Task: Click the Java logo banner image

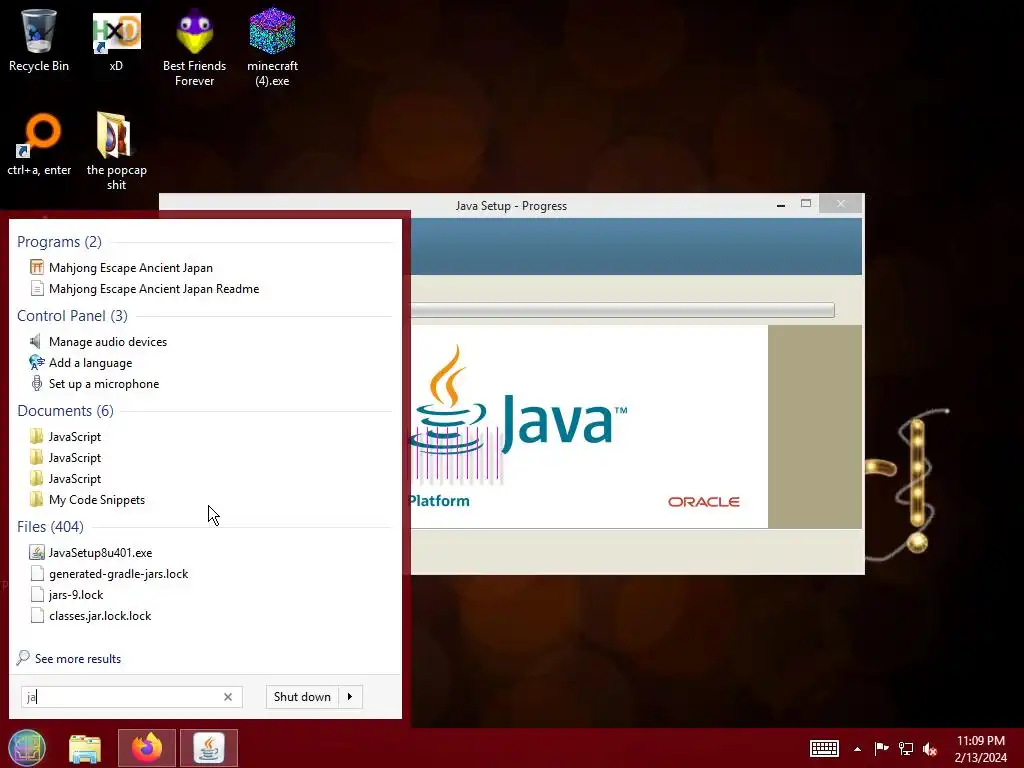Action: (589, 426)
